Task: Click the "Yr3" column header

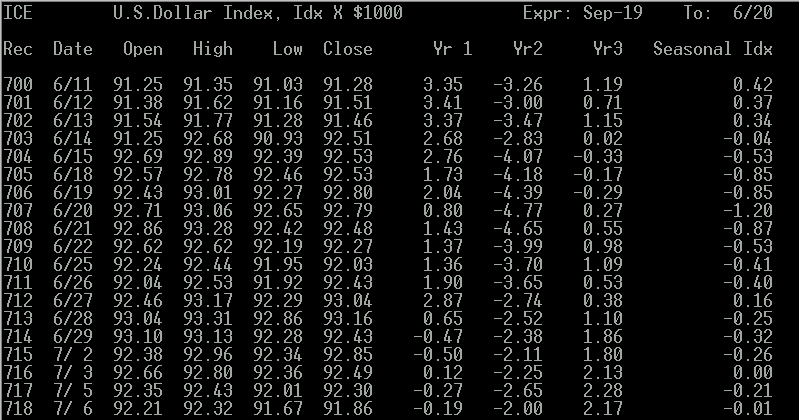Action: (x=607, y=49)
